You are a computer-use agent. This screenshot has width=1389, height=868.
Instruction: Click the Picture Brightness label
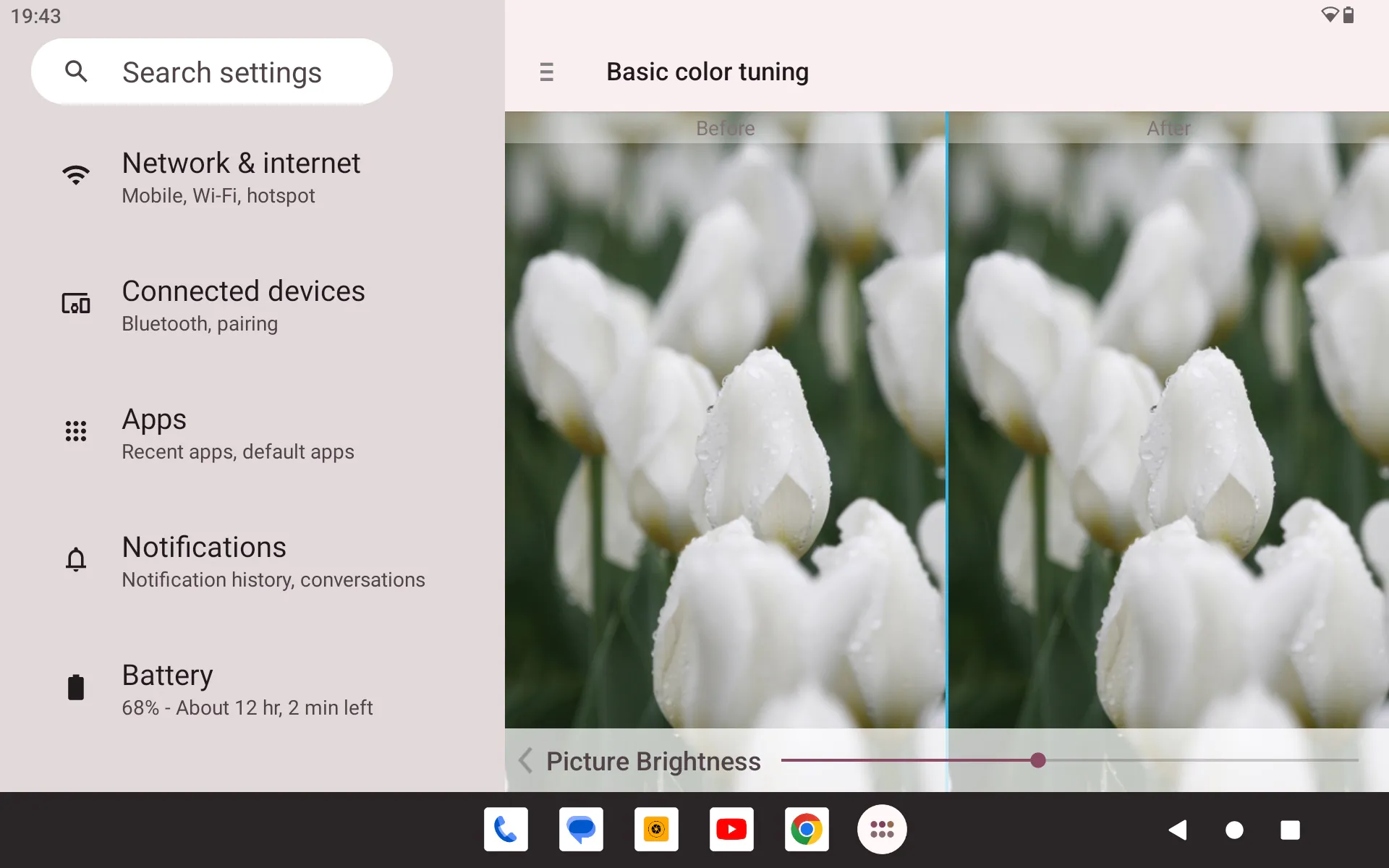click(x=653, y=761)
